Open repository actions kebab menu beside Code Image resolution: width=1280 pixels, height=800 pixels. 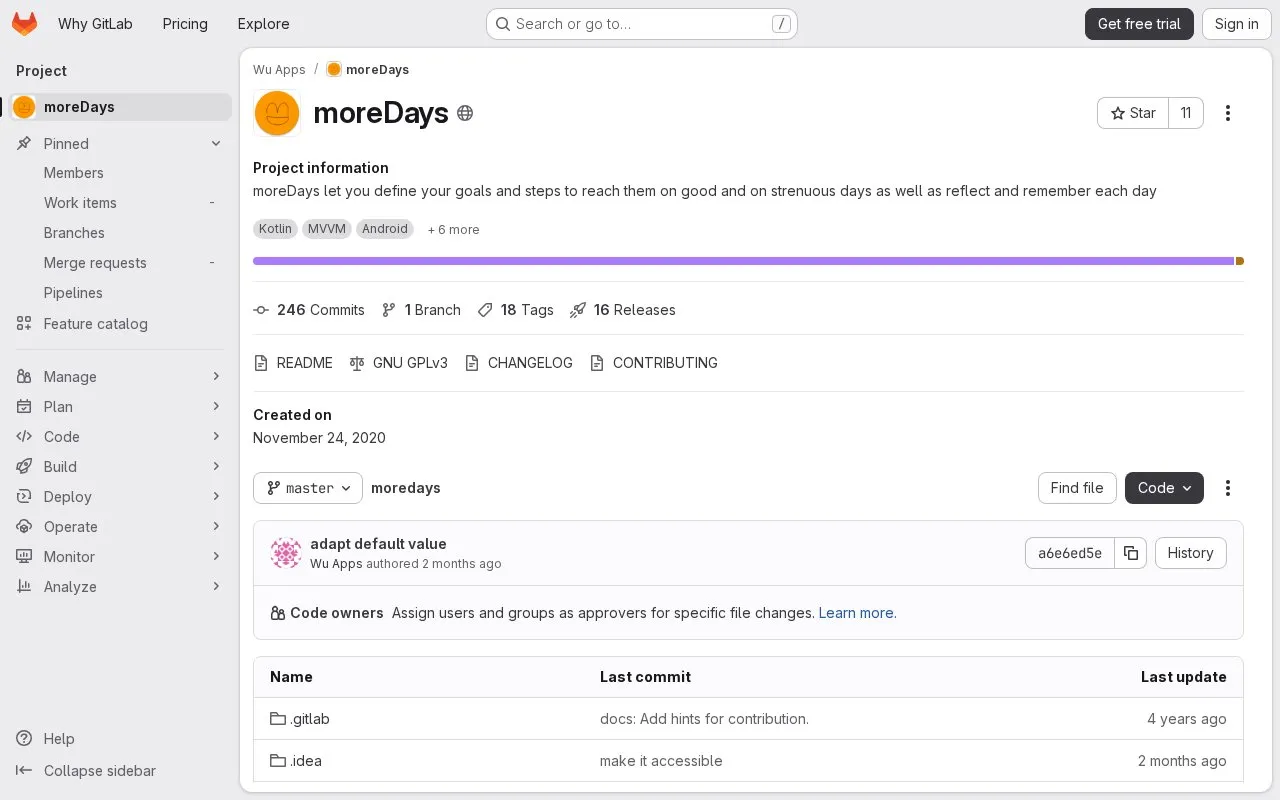1228,488
